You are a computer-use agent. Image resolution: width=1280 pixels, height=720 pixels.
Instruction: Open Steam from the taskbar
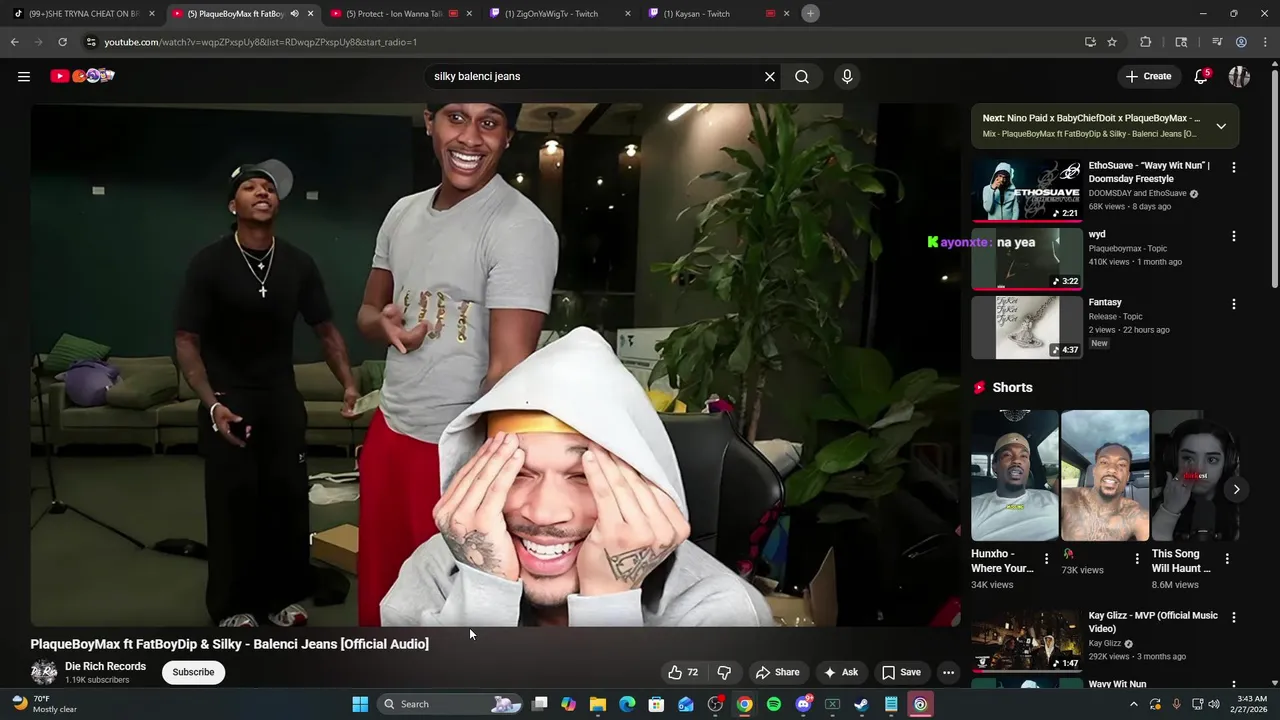pyautogui.click(x=861, y=704)
